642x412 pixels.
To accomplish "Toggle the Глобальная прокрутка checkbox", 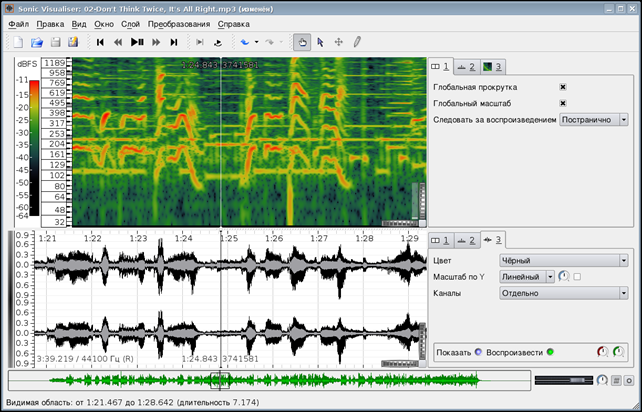I will [563, 87].
